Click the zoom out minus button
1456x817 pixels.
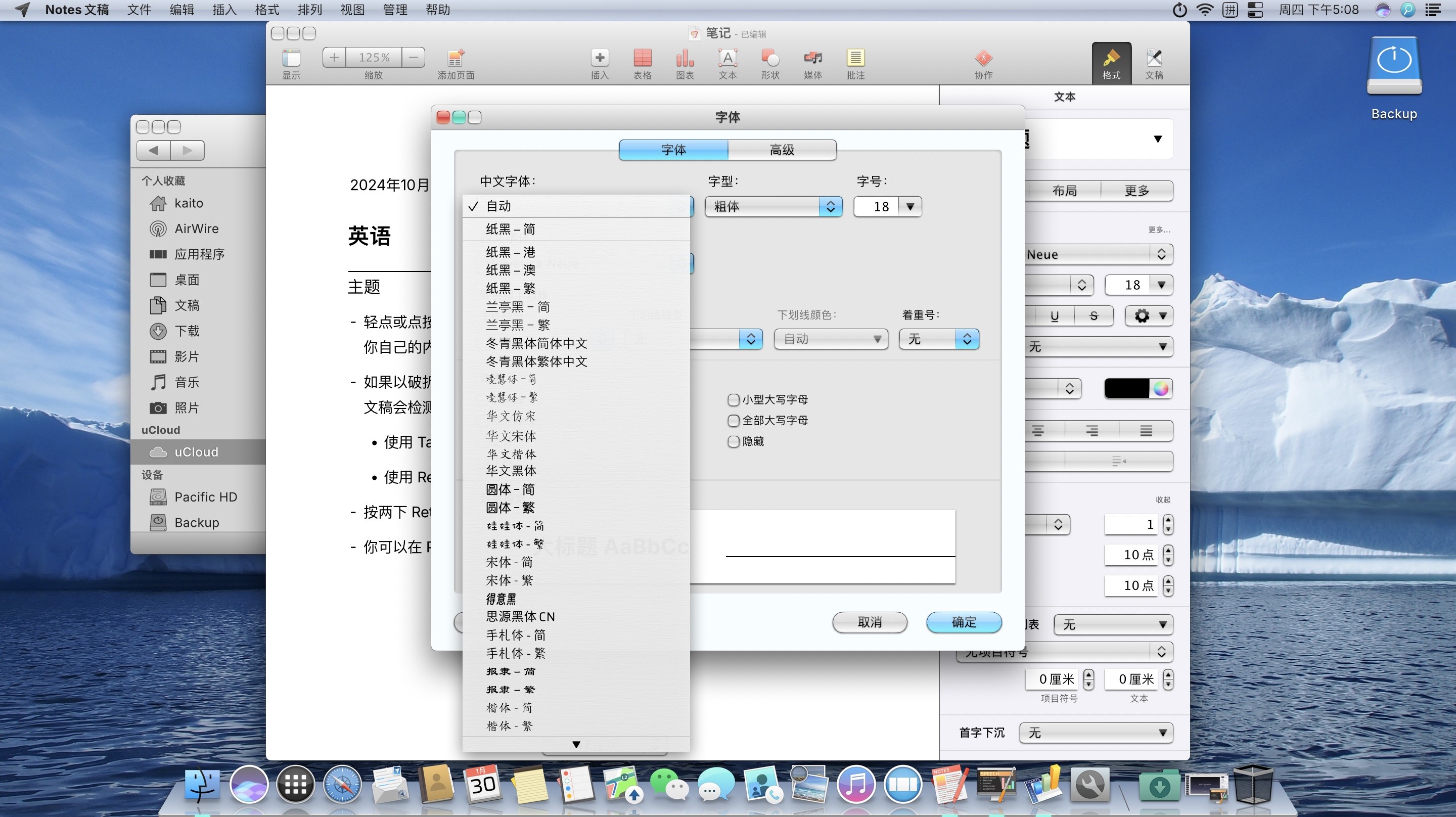(x=413, y=57)
